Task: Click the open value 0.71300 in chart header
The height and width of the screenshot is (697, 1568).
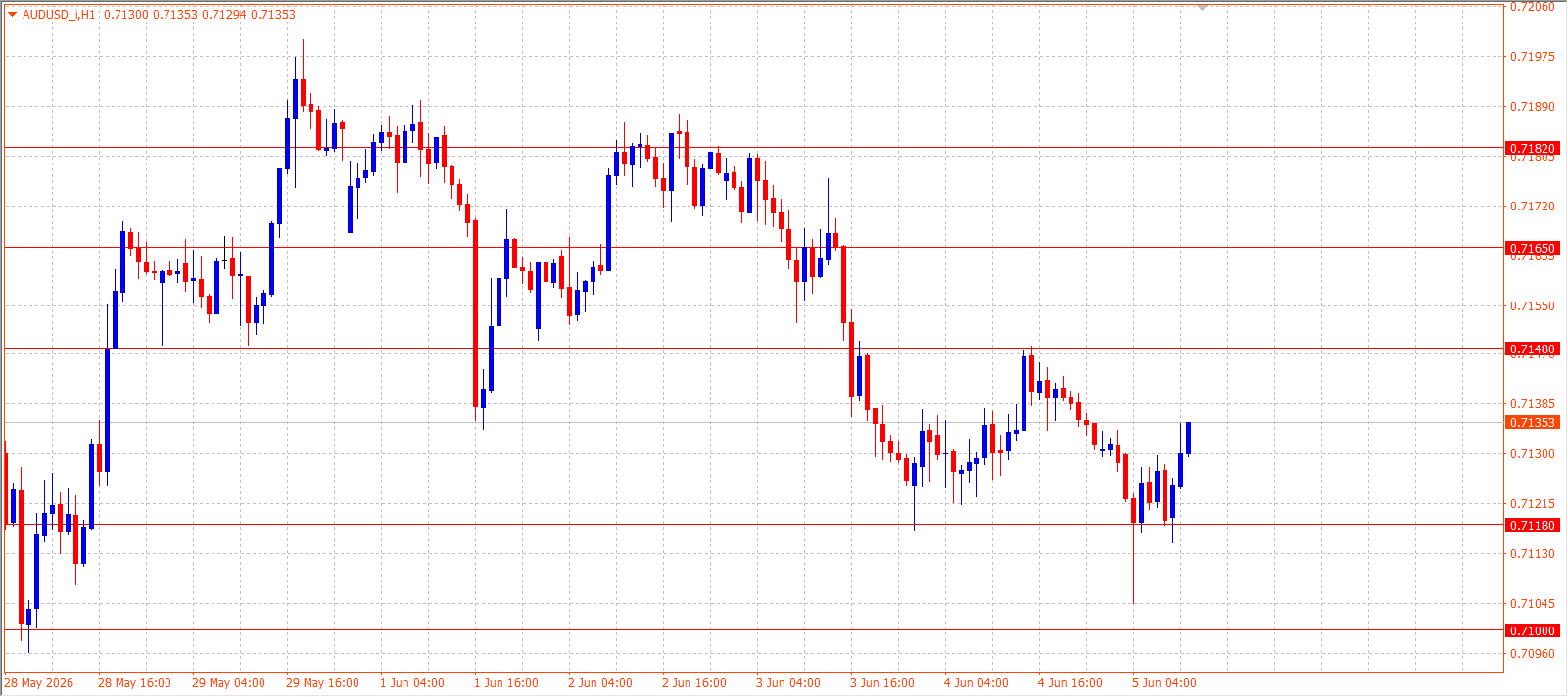Action: [126, 15]
